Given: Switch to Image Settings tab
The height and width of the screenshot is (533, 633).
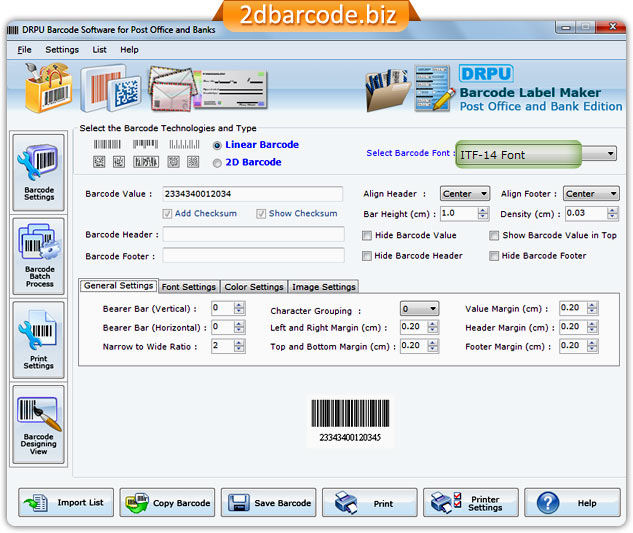Looking at the screenshot, I should (324, 287).
